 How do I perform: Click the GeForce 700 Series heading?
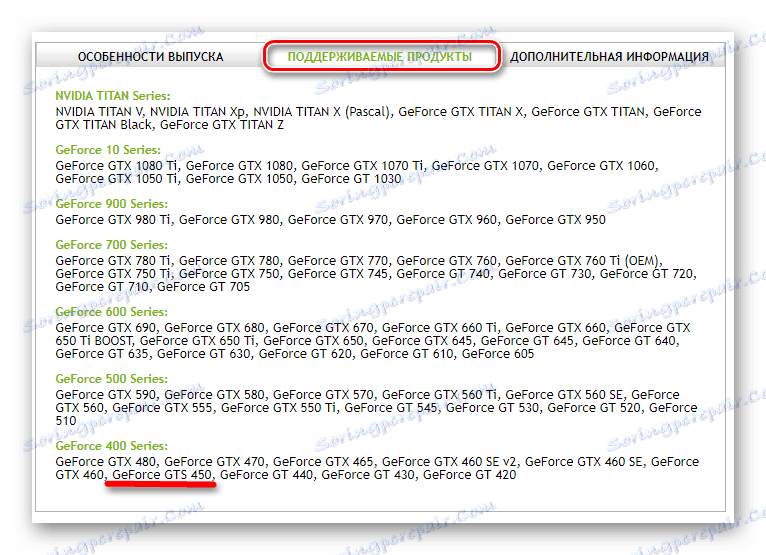tap(111, 244)
